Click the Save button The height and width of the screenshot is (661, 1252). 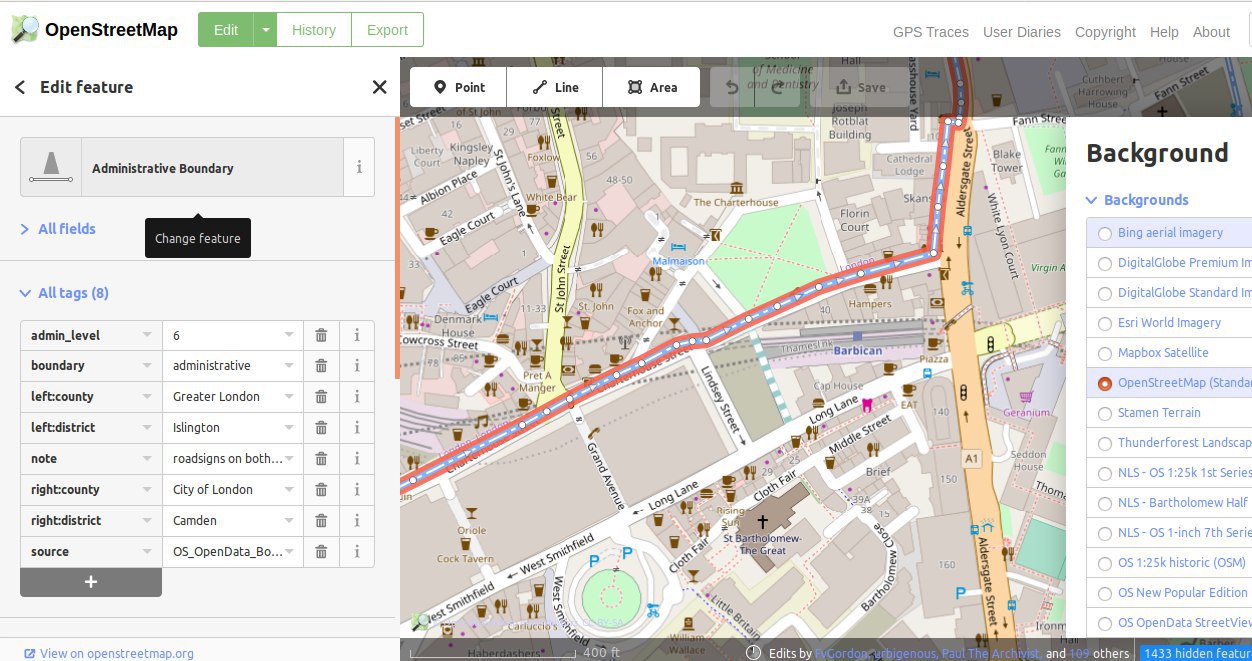pos(861,87)
